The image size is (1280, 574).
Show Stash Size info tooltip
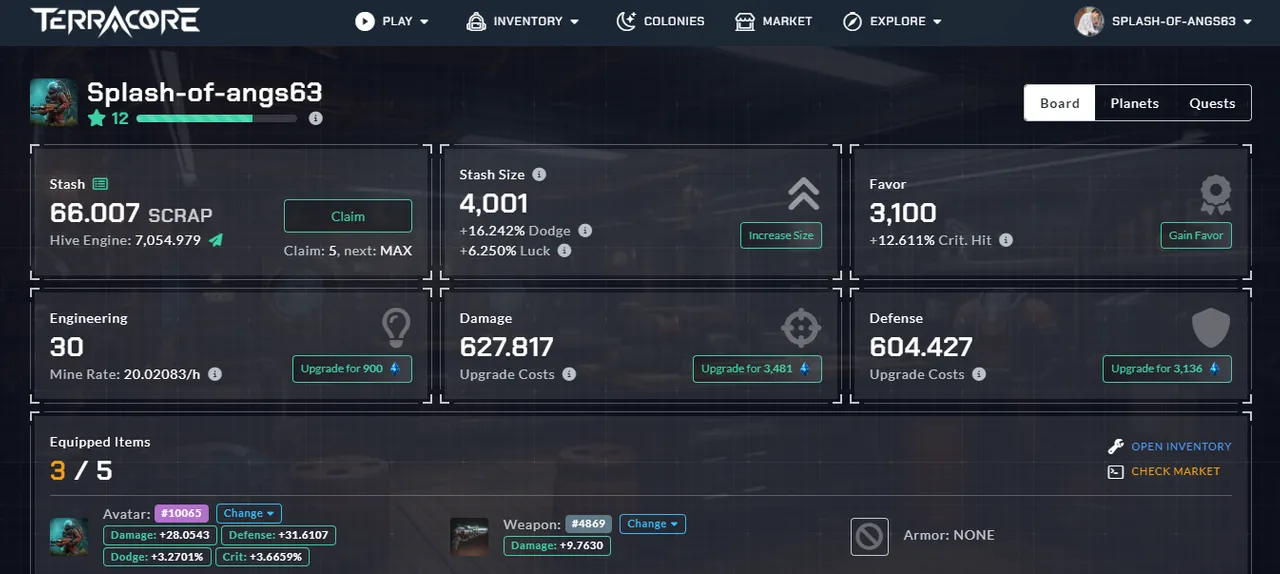(539, 174)
